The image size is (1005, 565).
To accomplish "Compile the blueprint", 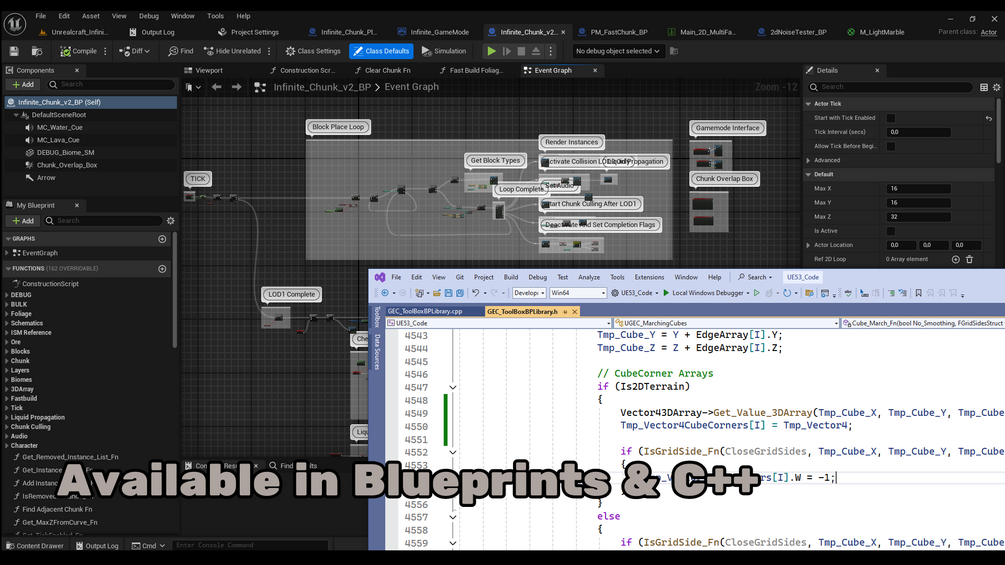I will click(x=78, y=51).
